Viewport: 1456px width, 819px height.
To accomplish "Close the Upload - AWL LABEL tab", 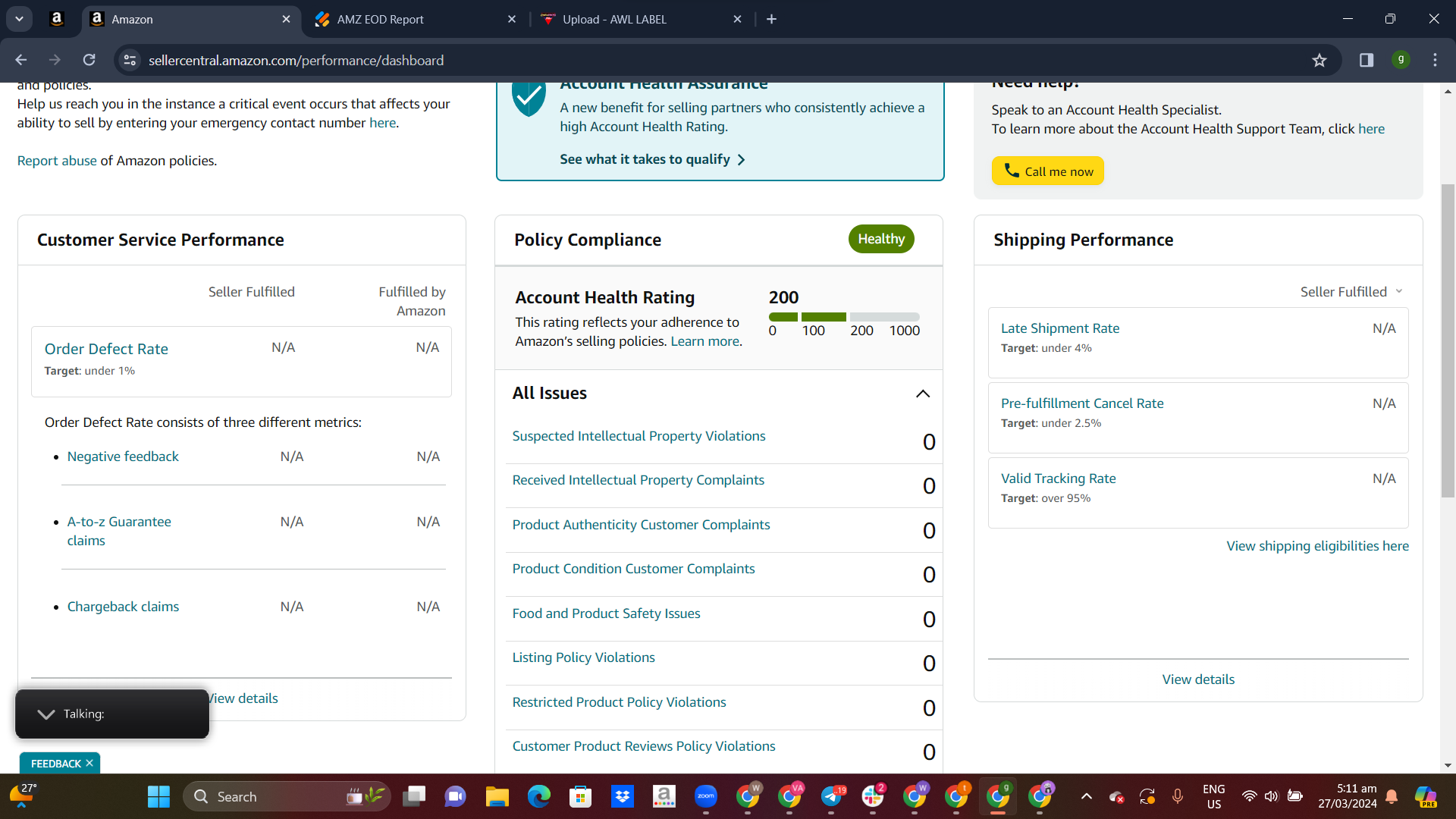I will pyautogui.click(x=737, y=19).
